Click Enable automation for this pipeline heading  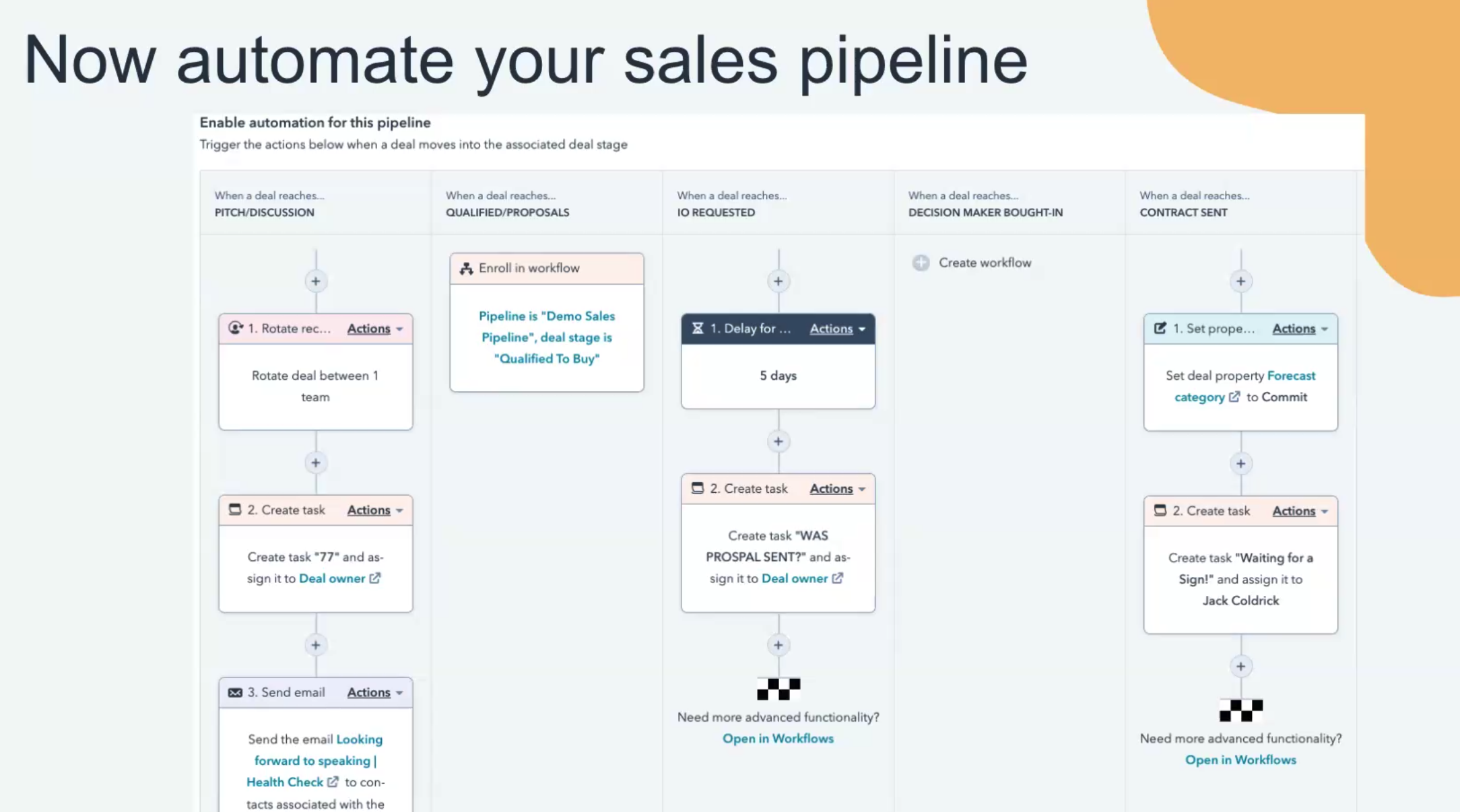tap(315, 123)
